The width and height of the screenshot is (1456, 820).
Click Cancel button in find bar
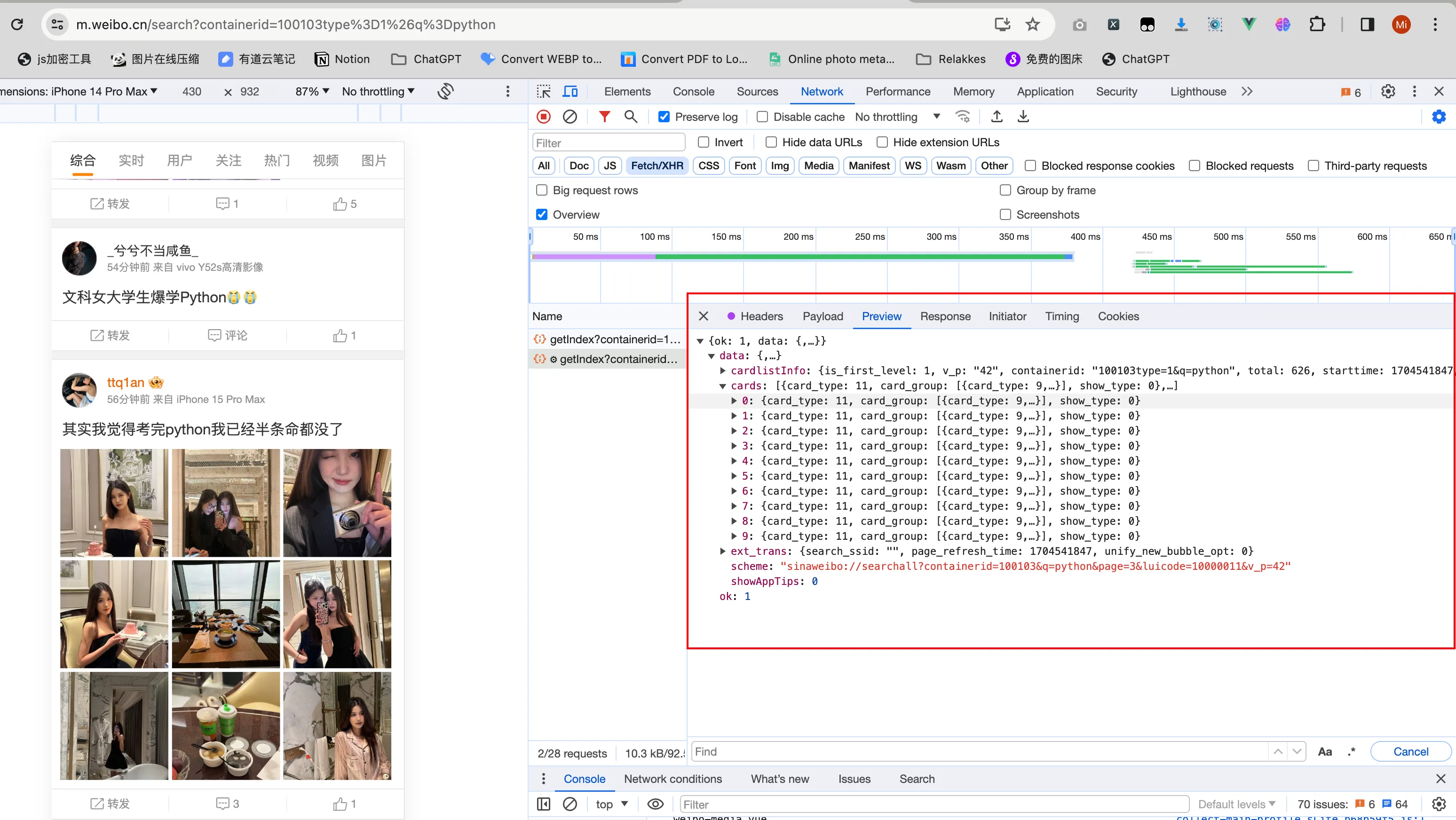[1410, 752]
